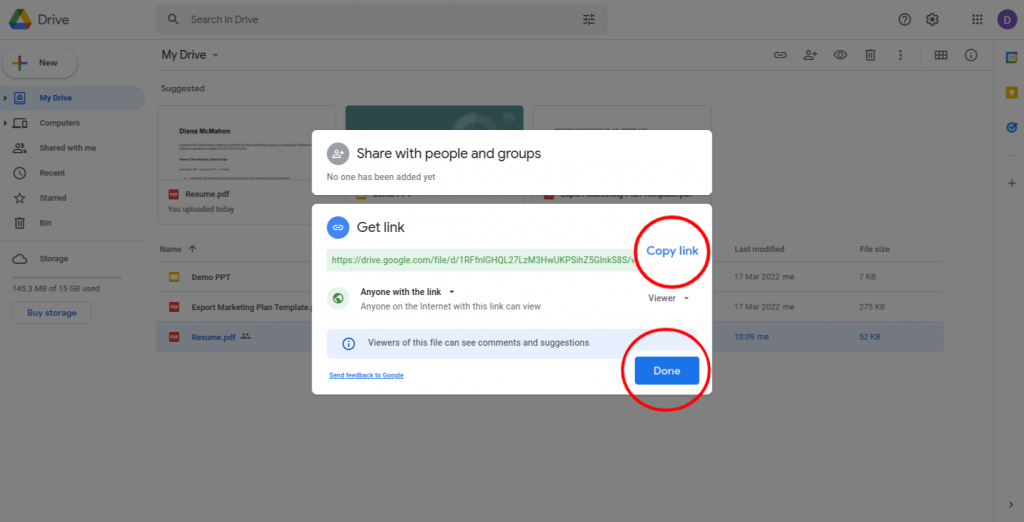Click the share add-person toolbar icon
The height and width of the screenshot is (522, 1024).
click(810, 55)
